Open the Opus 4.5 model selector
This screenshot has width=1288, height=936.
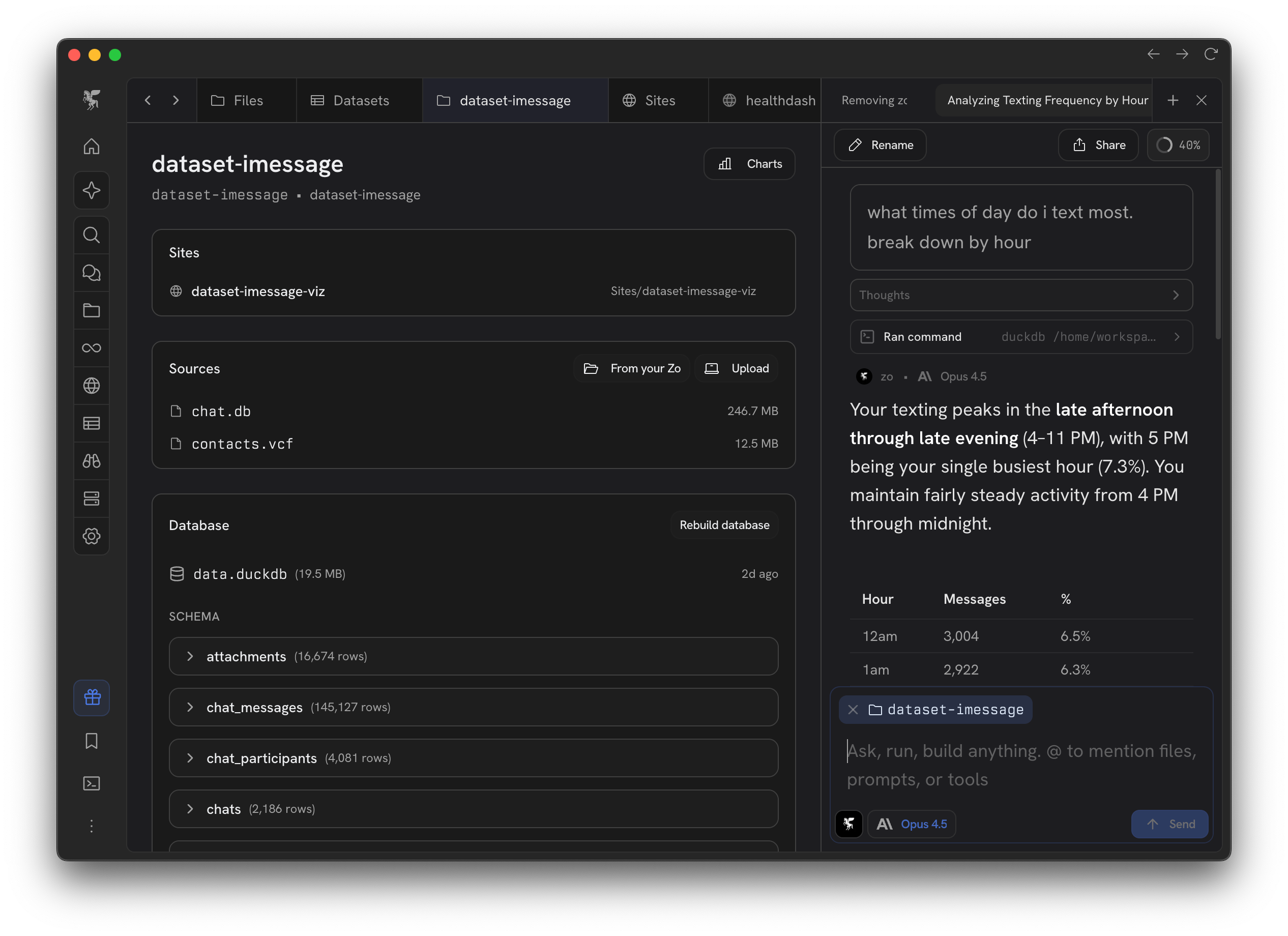pyautogui.click(x=912, y=824)
